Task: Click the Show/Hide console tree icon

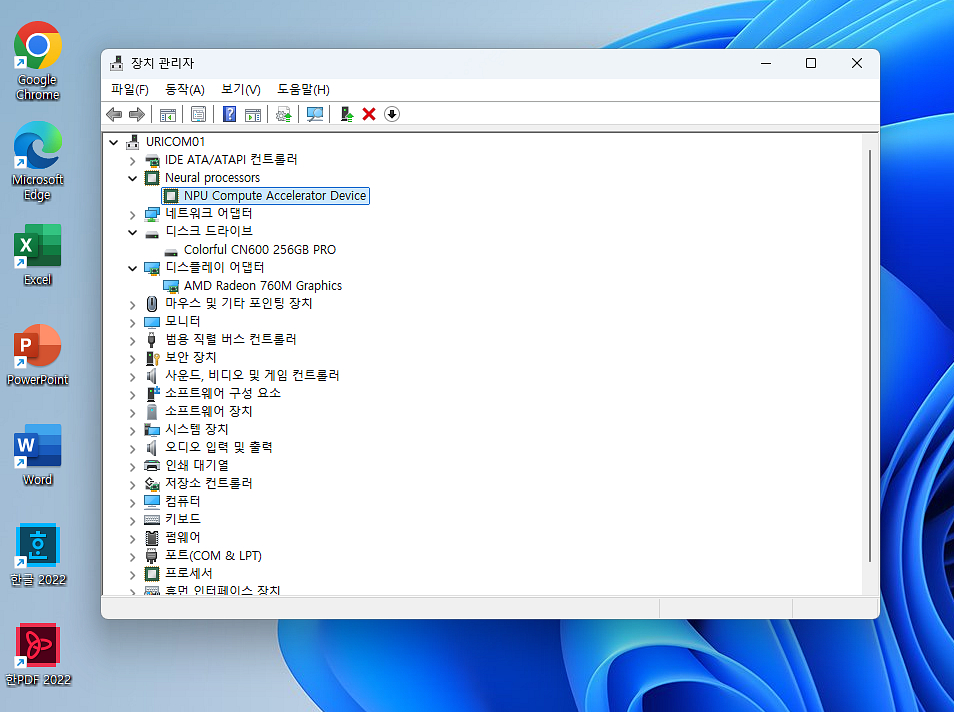Action: (x=168, y=115)
